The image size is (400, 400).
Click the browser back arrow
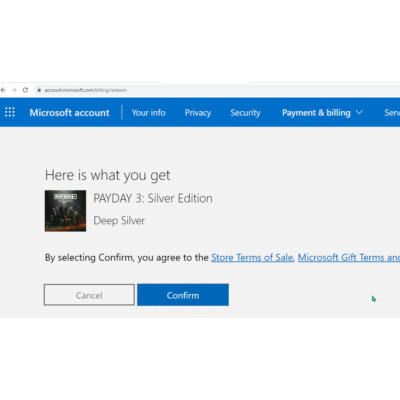(3, 90)
